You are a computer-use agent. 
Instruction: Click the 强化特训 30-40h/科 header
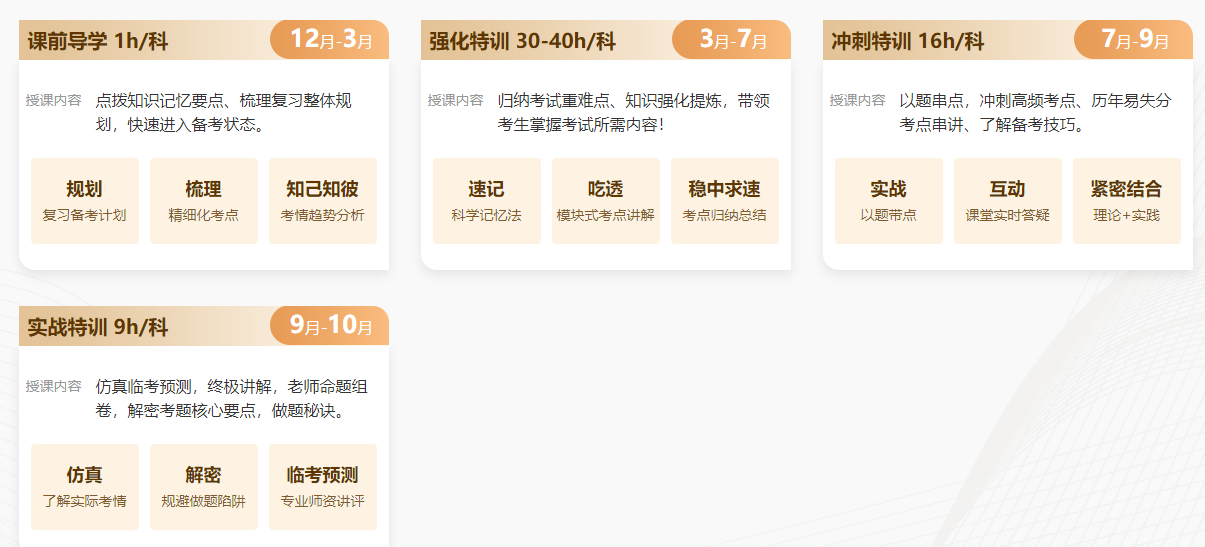pos(522,41)
